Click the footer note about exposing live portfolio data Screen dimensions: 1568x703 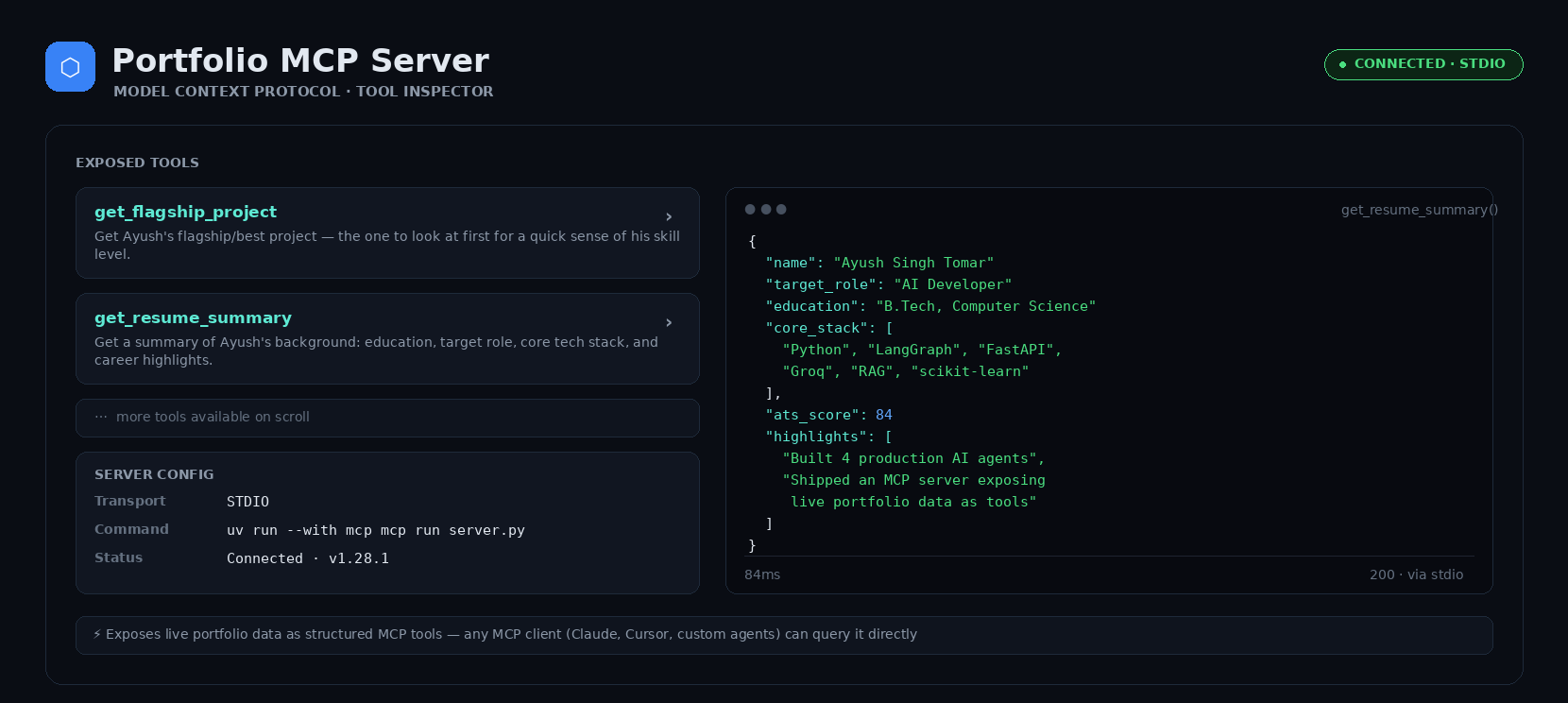click(784, 635)
